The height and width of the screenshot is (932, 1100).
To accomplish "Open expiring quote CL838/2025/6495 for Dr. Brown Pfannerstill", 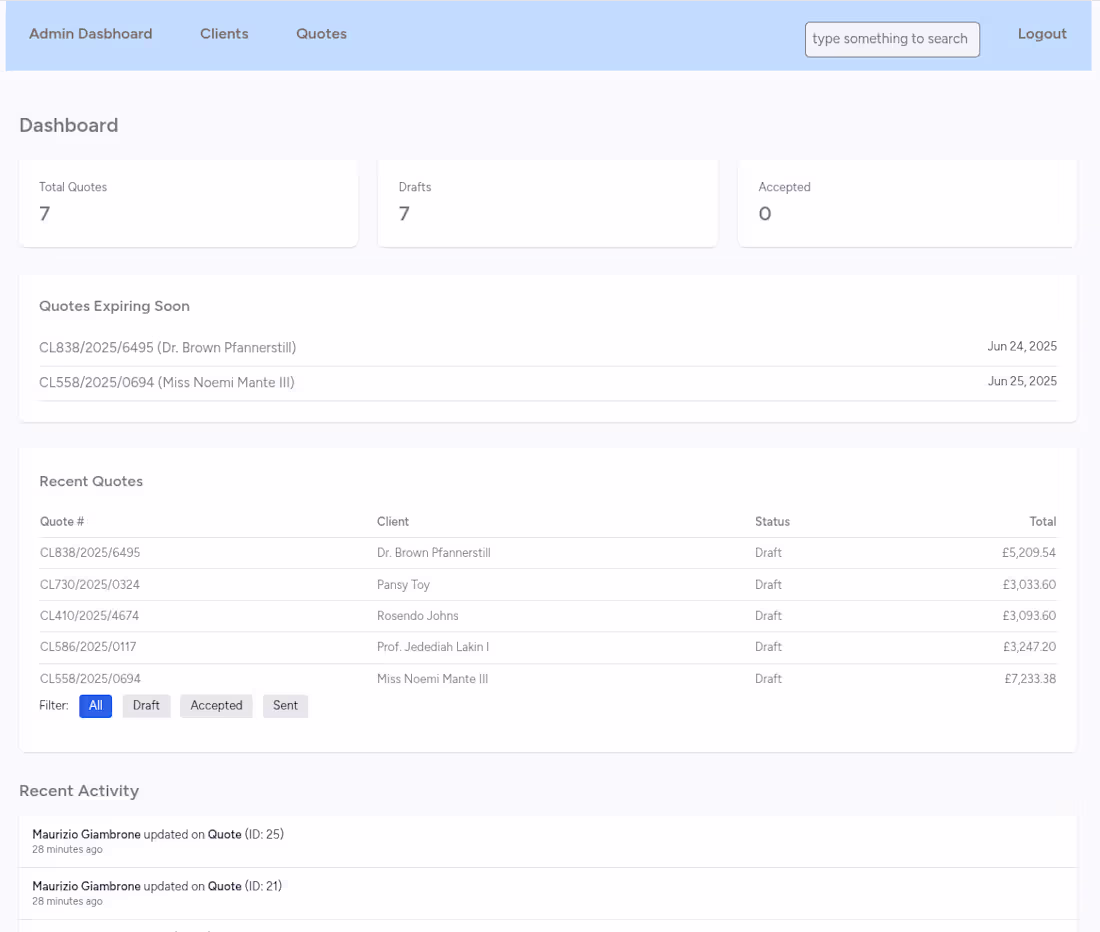I will [167, 347].
